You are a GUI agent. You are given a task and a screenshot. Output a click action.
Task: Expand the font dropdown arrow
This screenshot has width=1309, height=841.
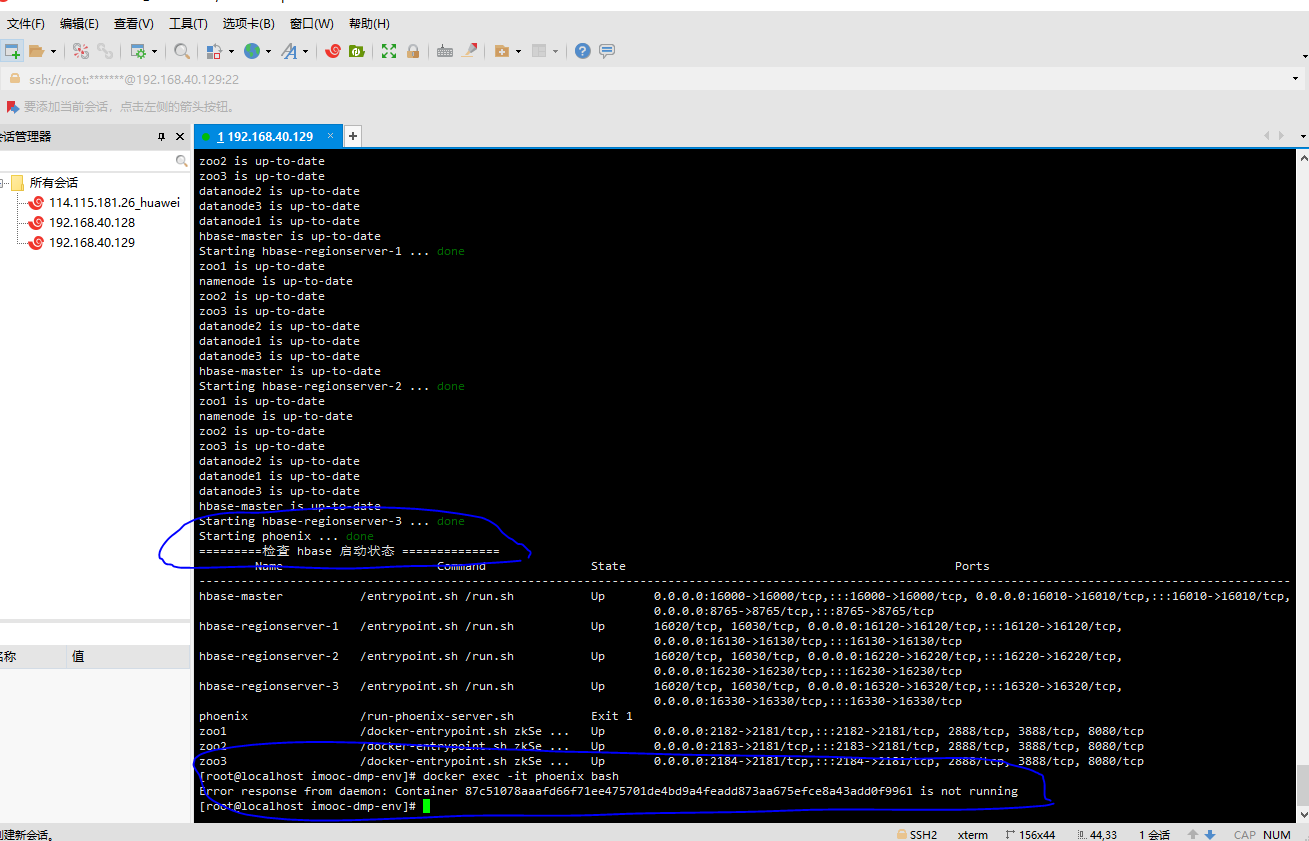[x=305, y=51]
